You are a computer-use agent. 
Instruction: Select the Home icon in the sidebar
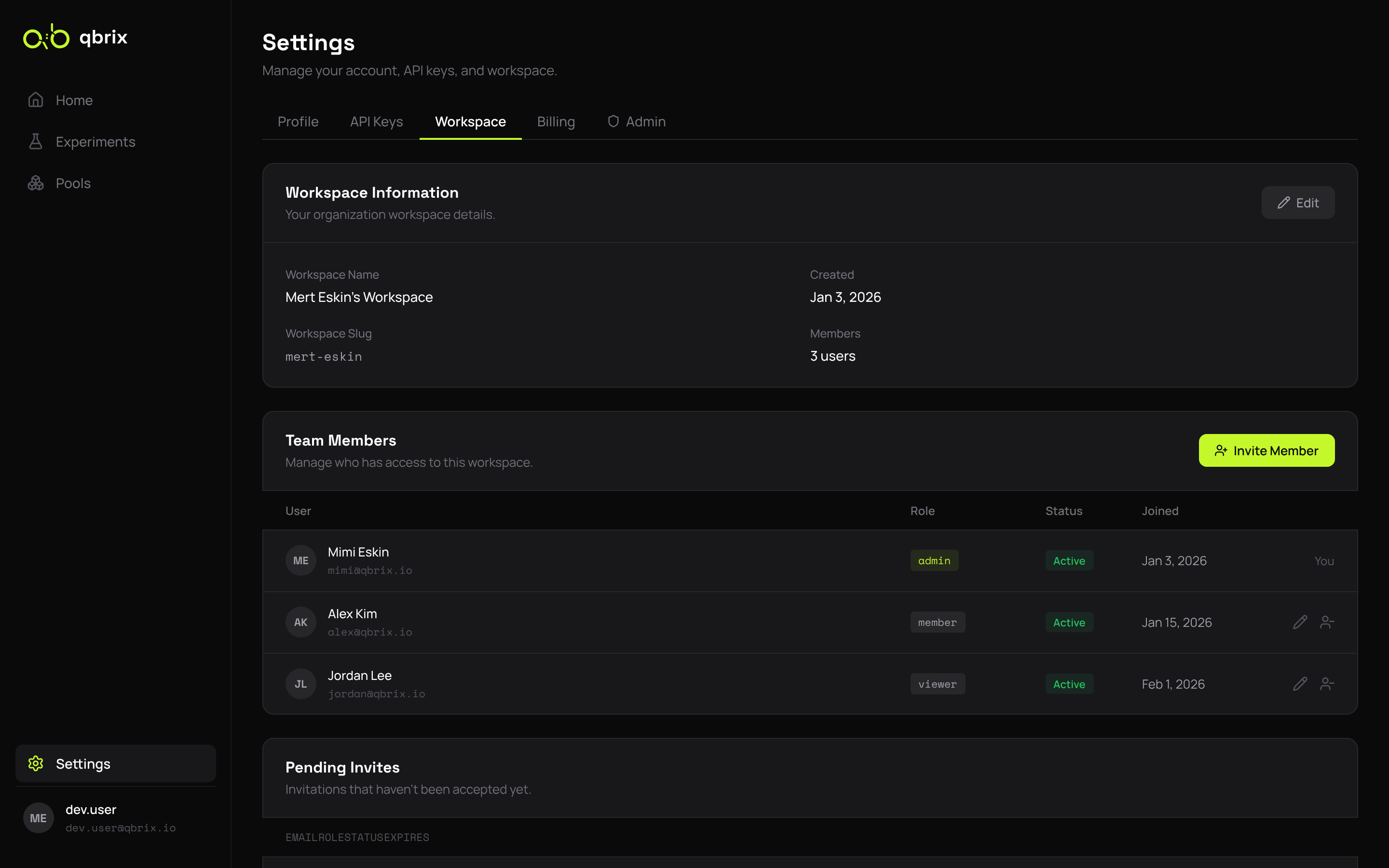coord(36,100)
